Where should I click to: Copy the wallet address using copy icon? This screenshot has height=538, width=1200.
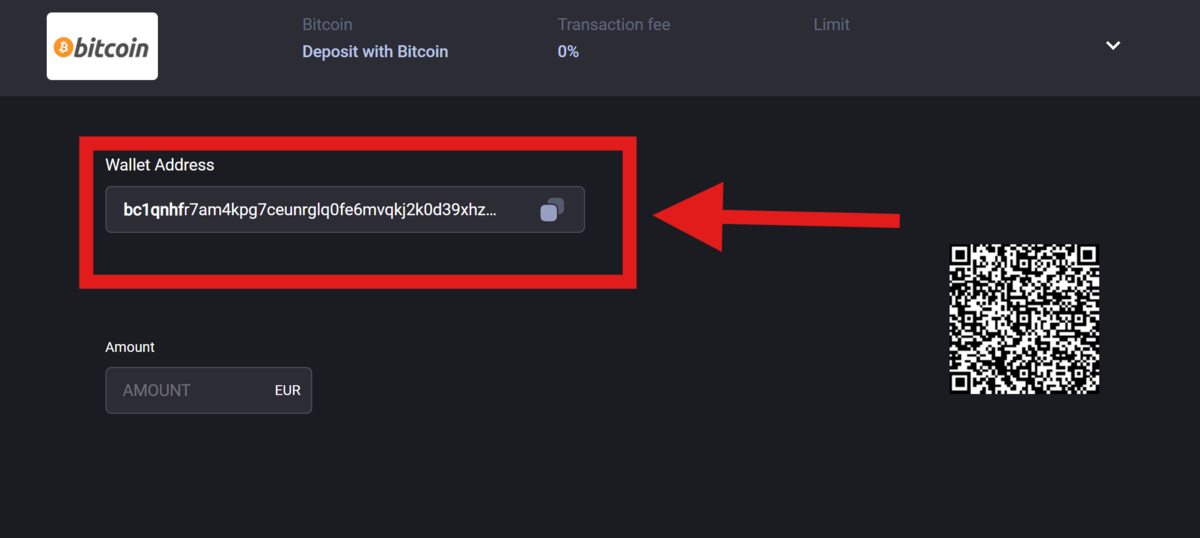pyautogui.click(x=552, y=210)
